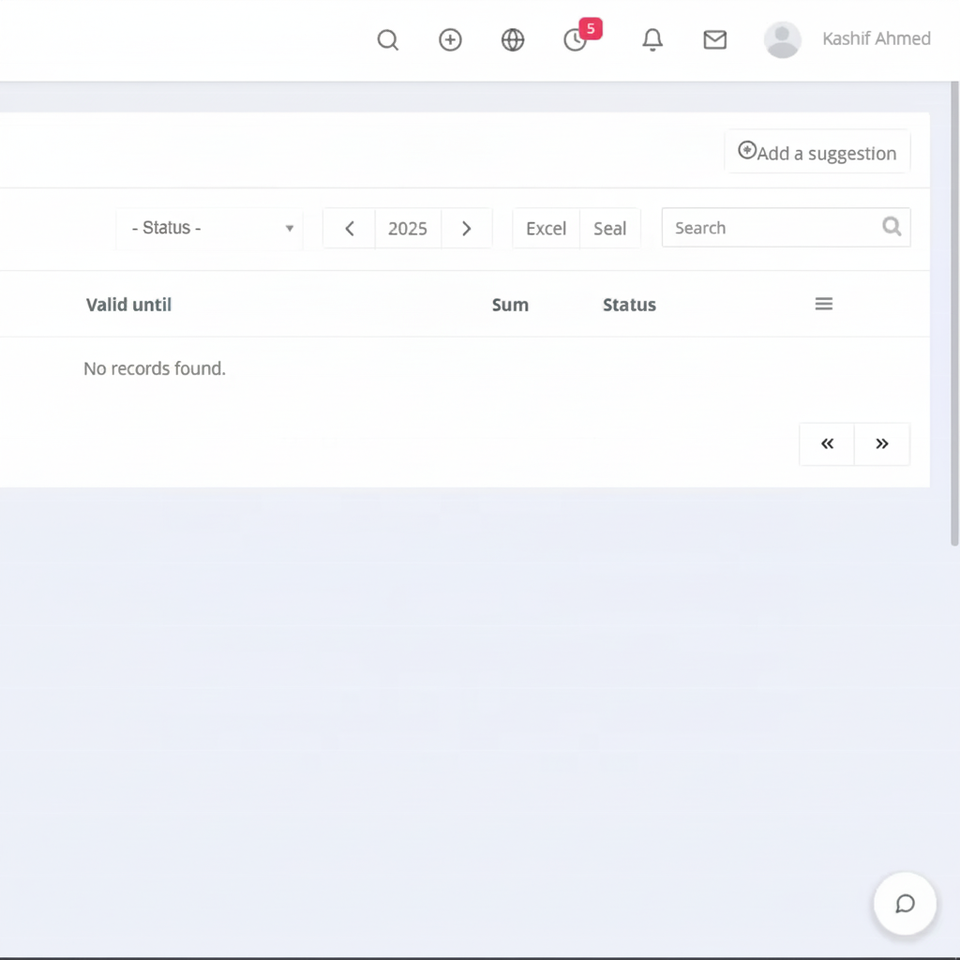Screen dimensions: 960x960
Task: Go to the previous year with the left chevron
Action: coord(349,228)
